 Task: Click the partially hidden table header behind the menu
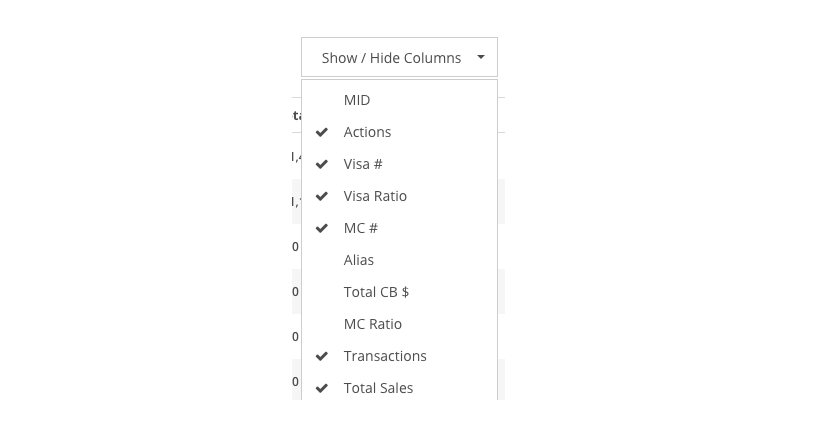click(296, 115)
